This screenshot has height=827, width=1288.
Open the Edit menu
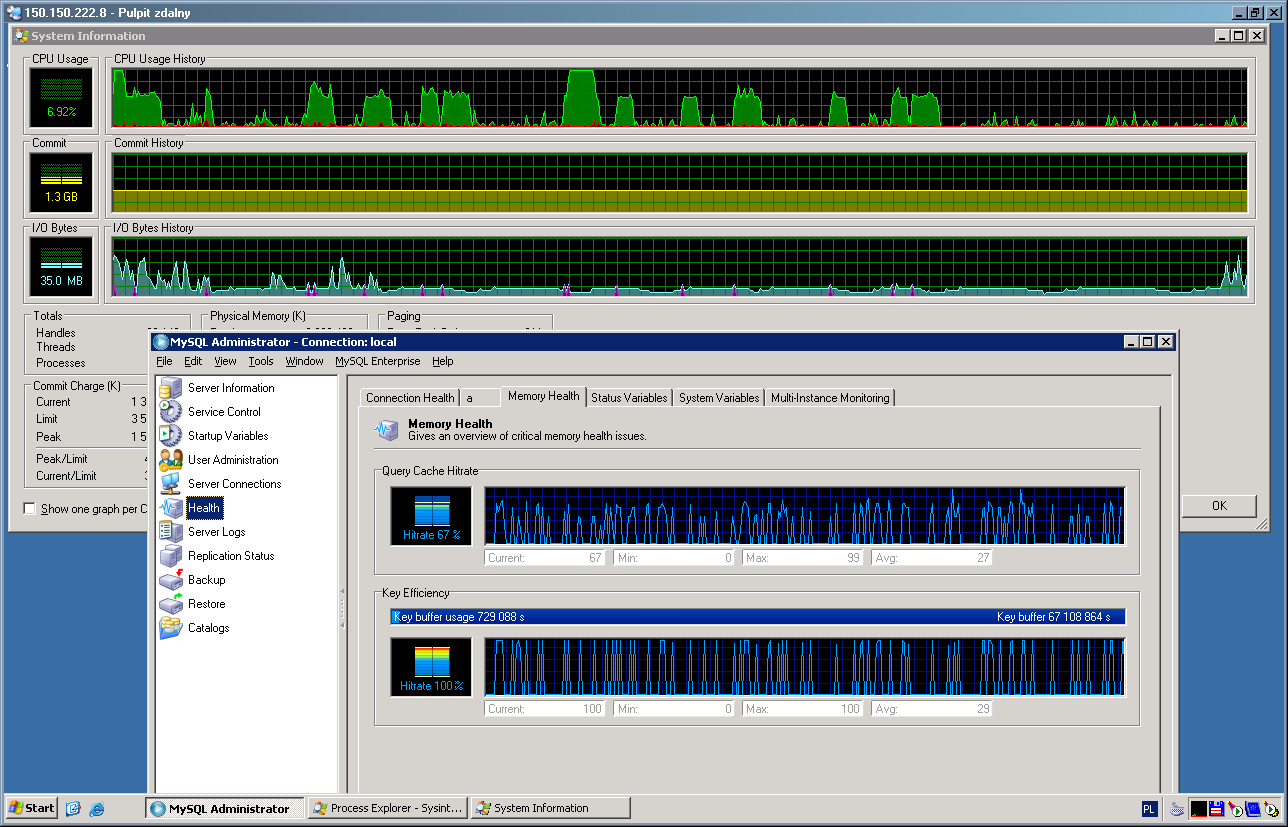[193, 361]
